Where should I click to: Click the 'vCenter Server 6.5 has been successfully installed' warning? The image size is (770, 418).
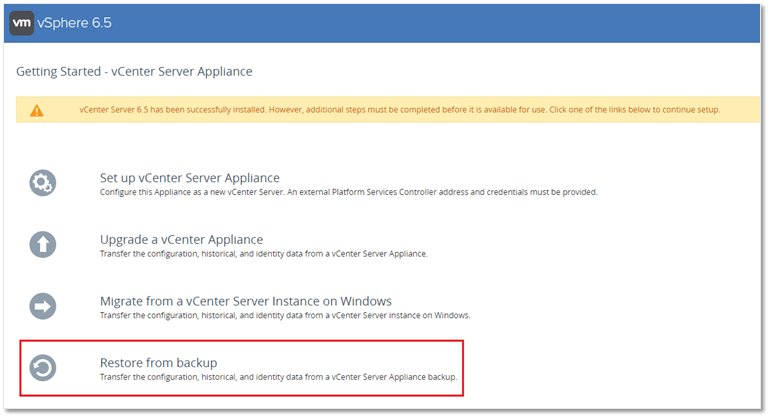point(400,110)
